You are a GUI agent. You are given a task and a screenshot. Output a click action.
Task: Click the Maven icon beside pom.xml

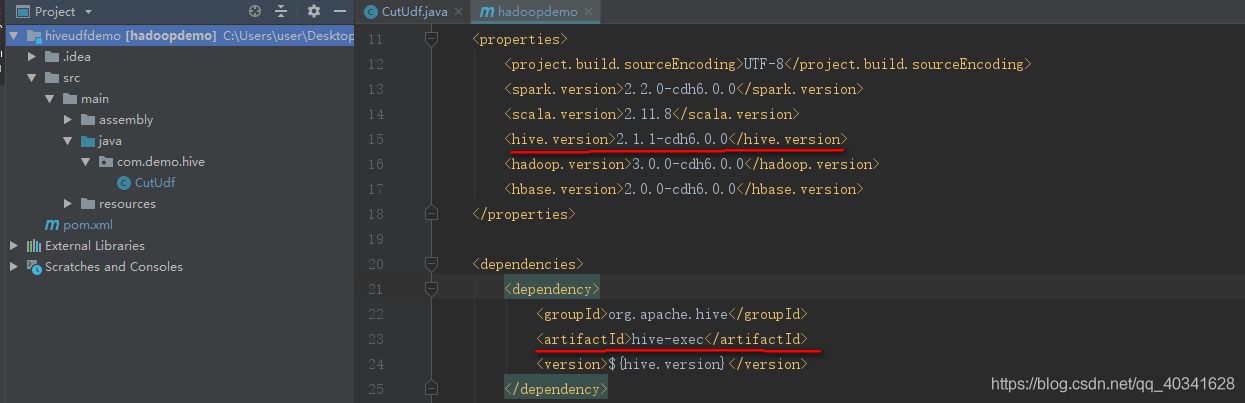pyautogui.click(x=51, y=225)
